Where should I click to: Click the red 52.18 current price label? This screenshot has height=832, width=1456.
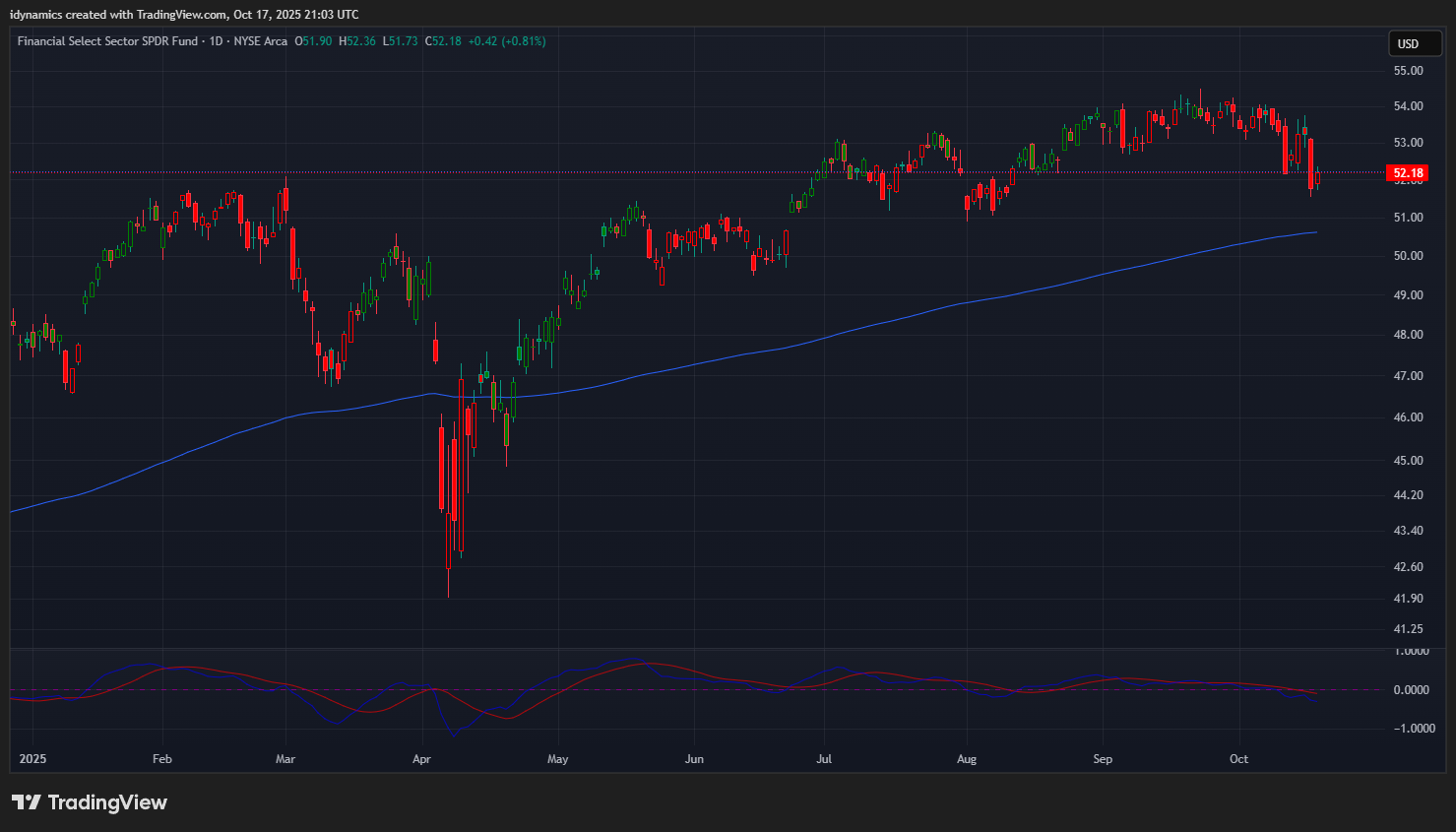1408,173
